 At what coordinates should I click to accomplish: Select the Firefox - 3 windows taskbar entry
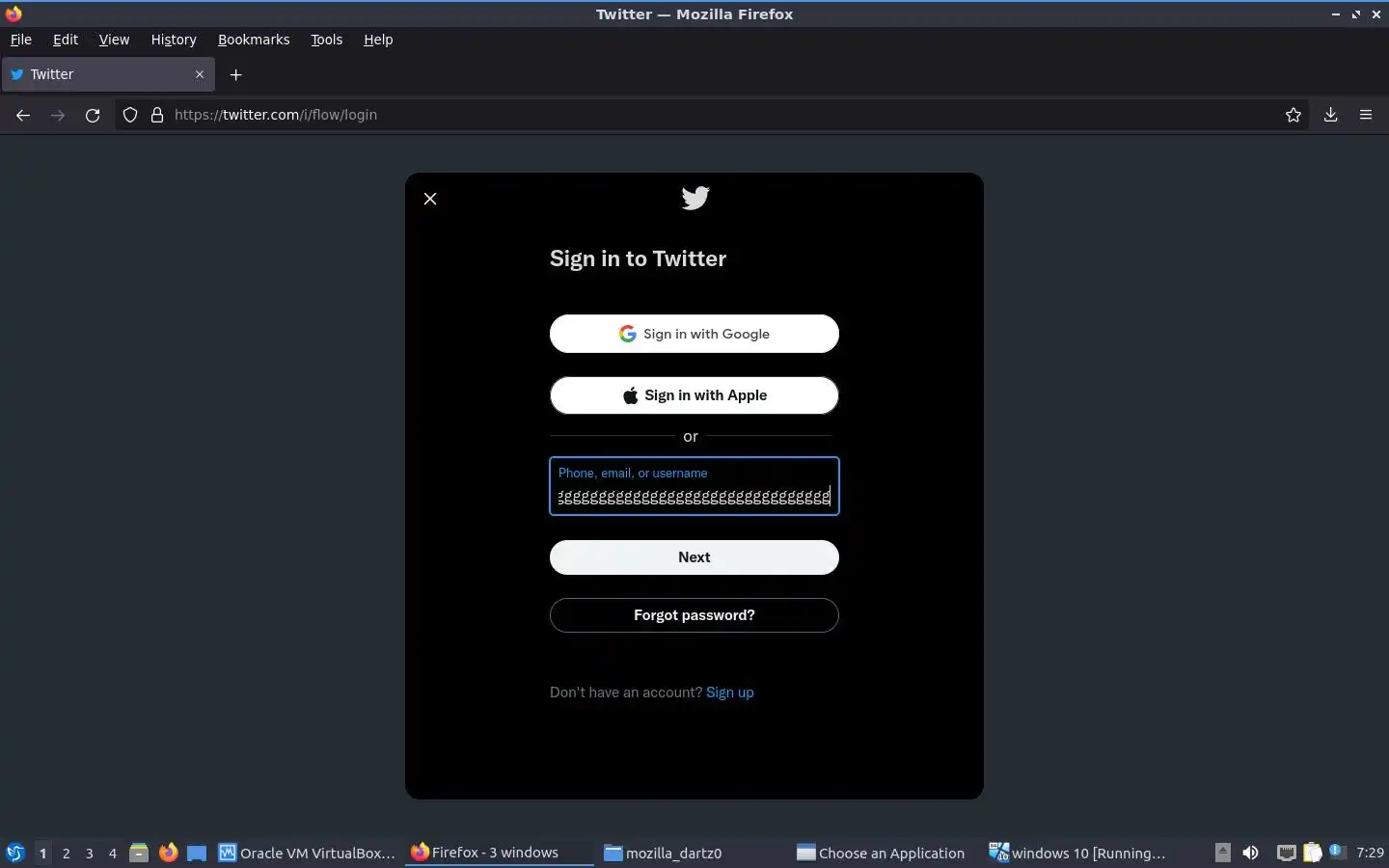pos(500,853)
